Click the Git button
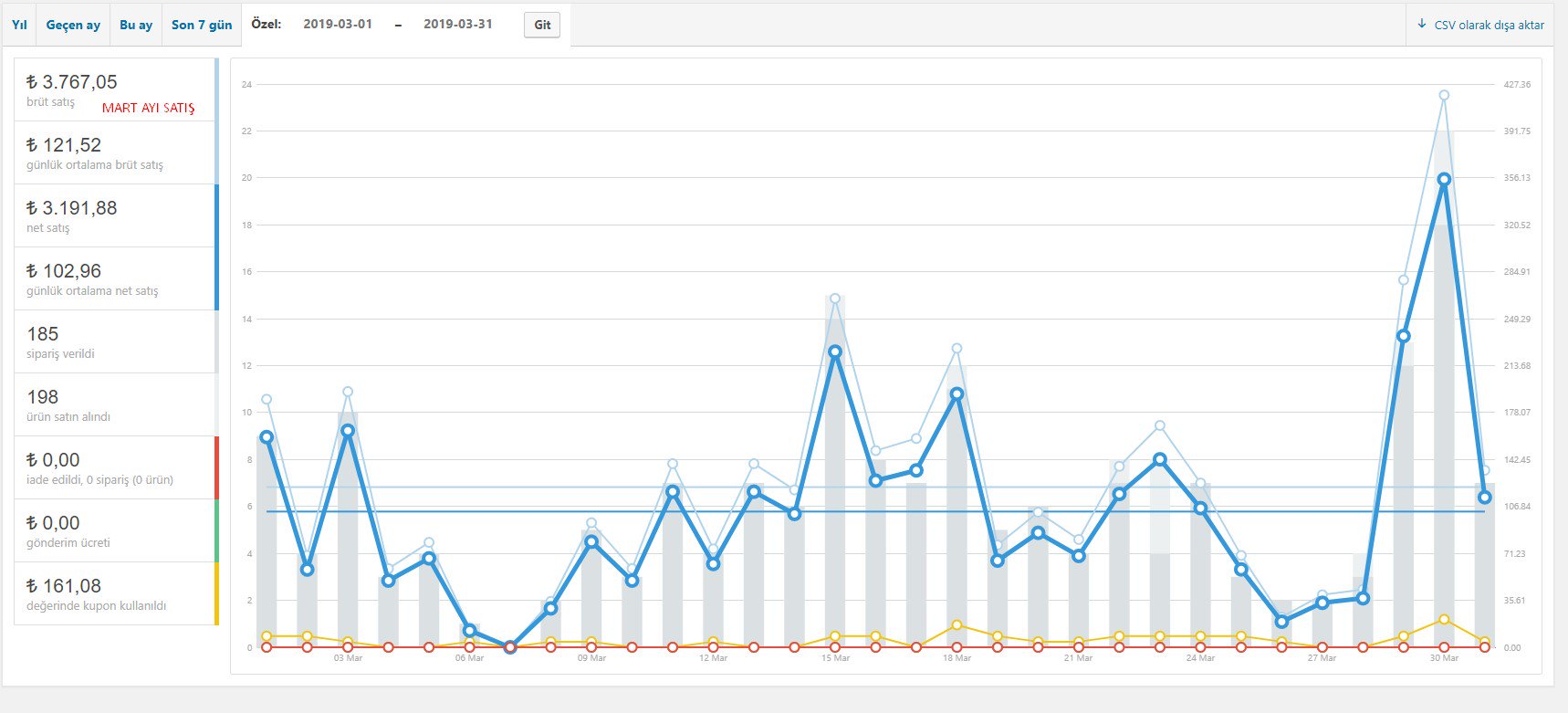This screenshot has width=1568, height=713. pos(542,25)
